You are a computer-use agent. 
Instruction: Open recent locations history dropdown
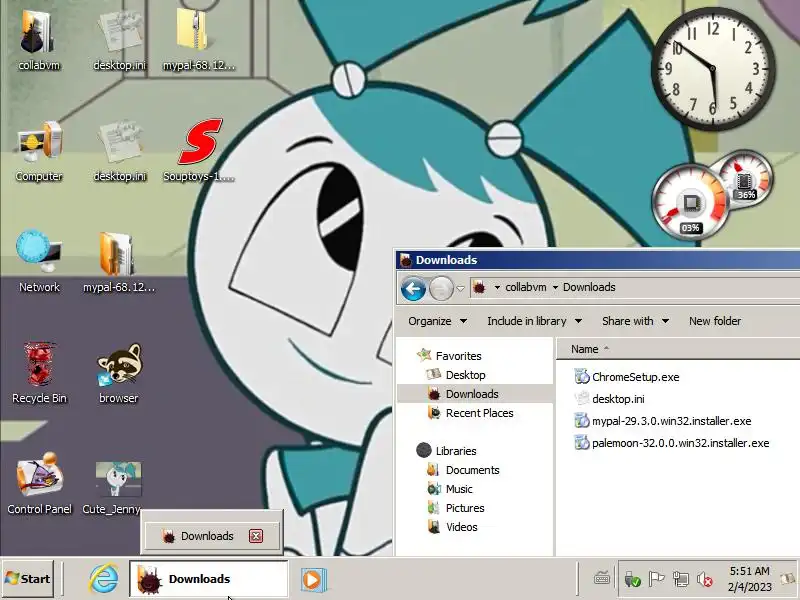[460, 289]
